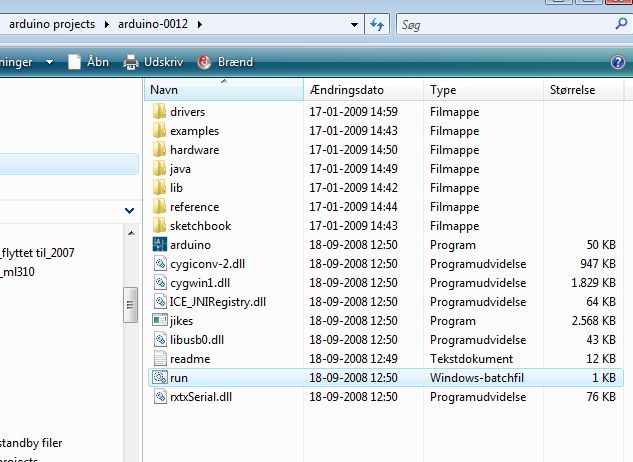This screenshot has height=462, width=633.
Task: Click the 'Tekstdokument' type cell
Action: 471,359
